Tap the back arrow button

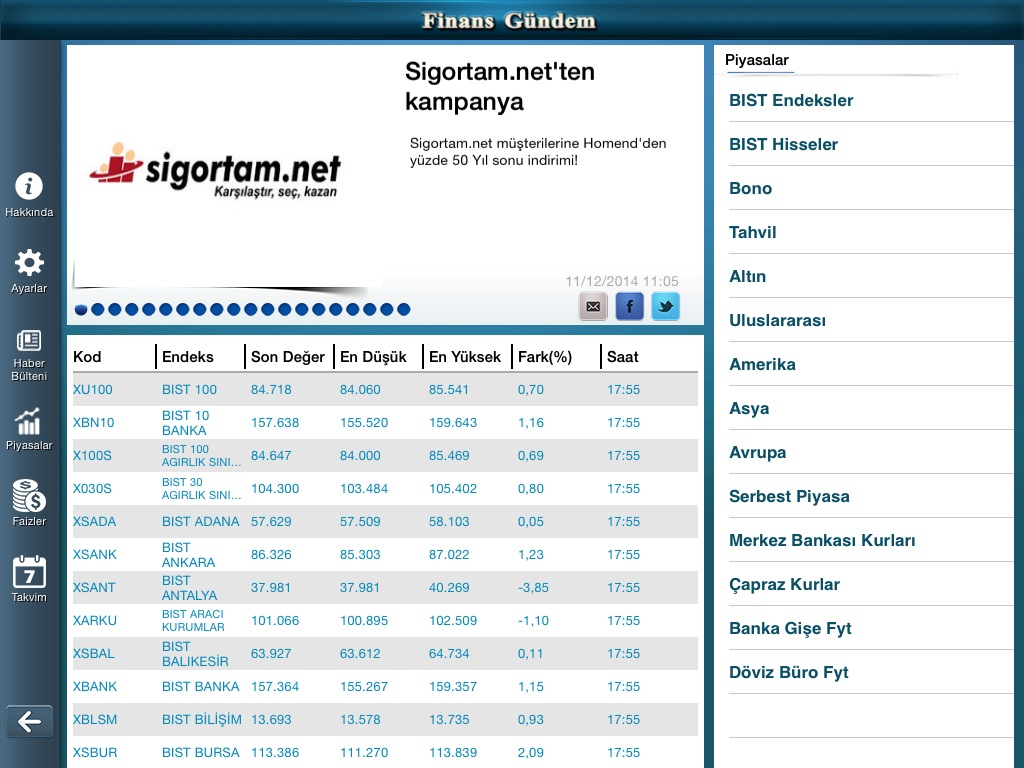(29, 722)
